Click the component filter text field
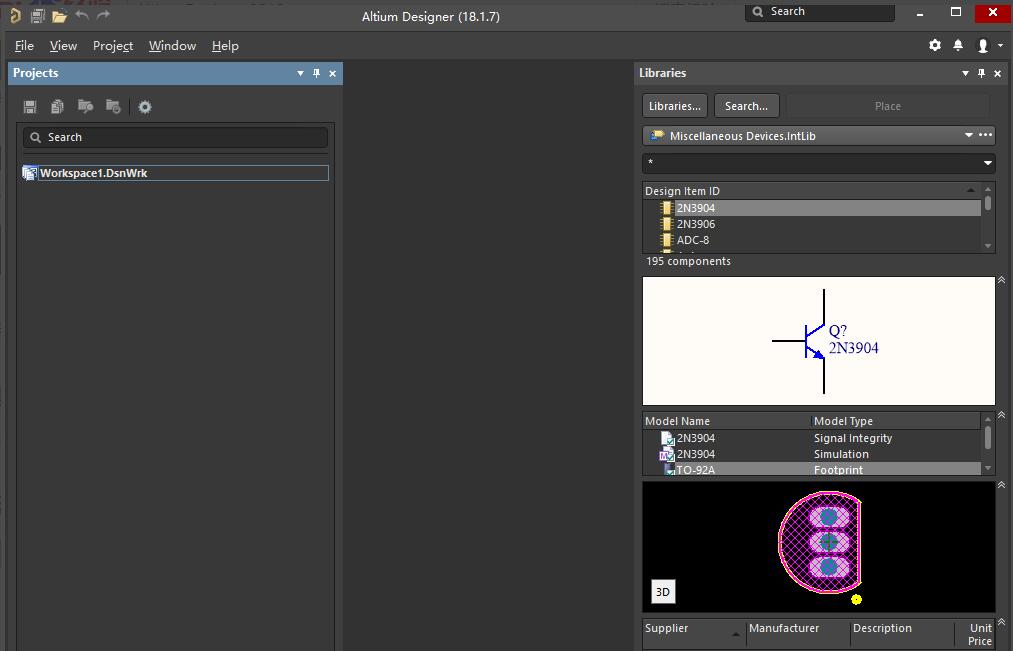 coord(811,163)
